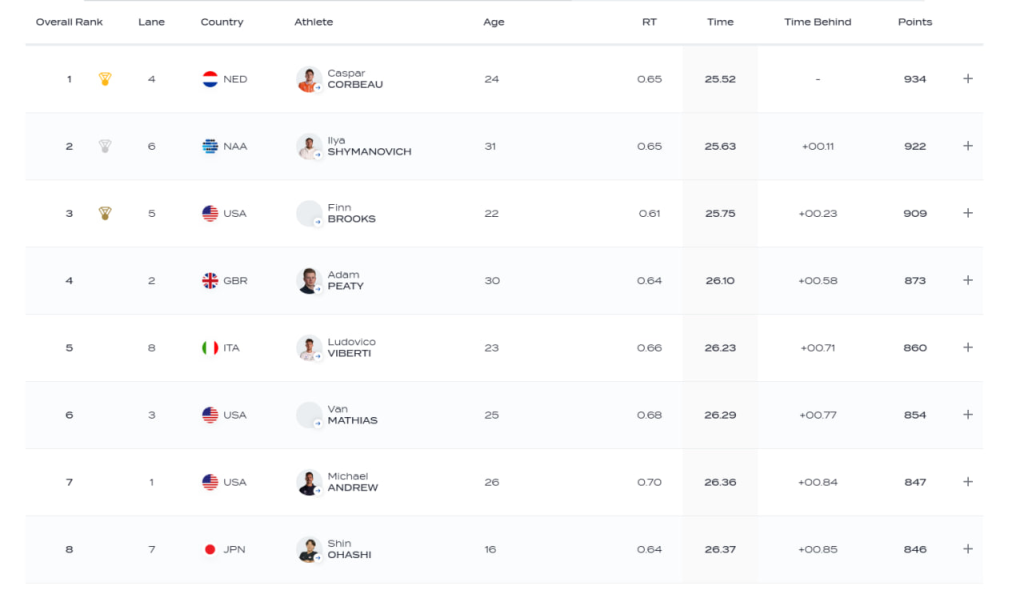Open Ilya Shymanovich's athlete profile link
Viewport: 1024px width, 594px height.
tap(369, 146)
